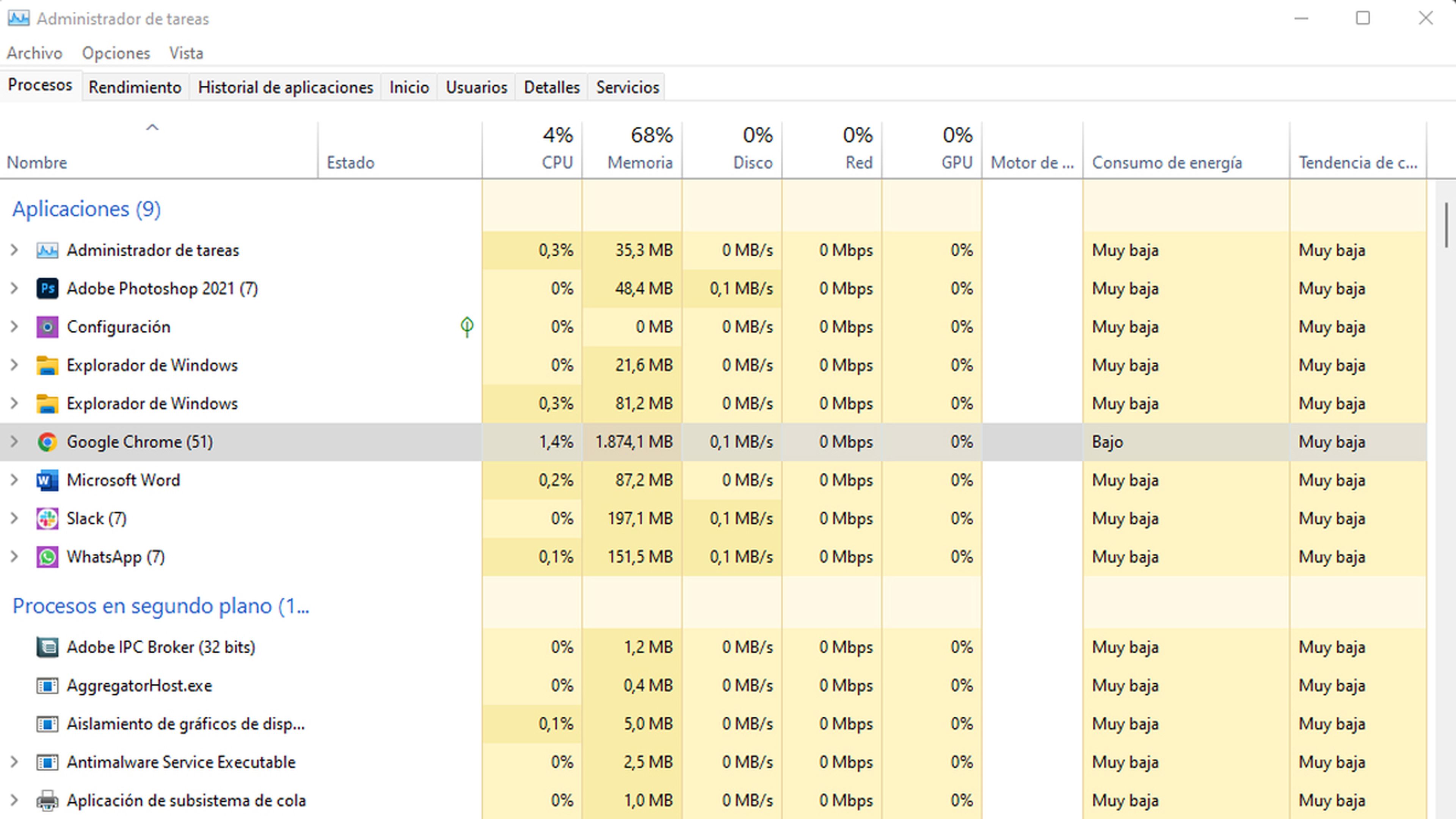Sort processes by Memoria column
The image size is (1456, 819).
632,150
